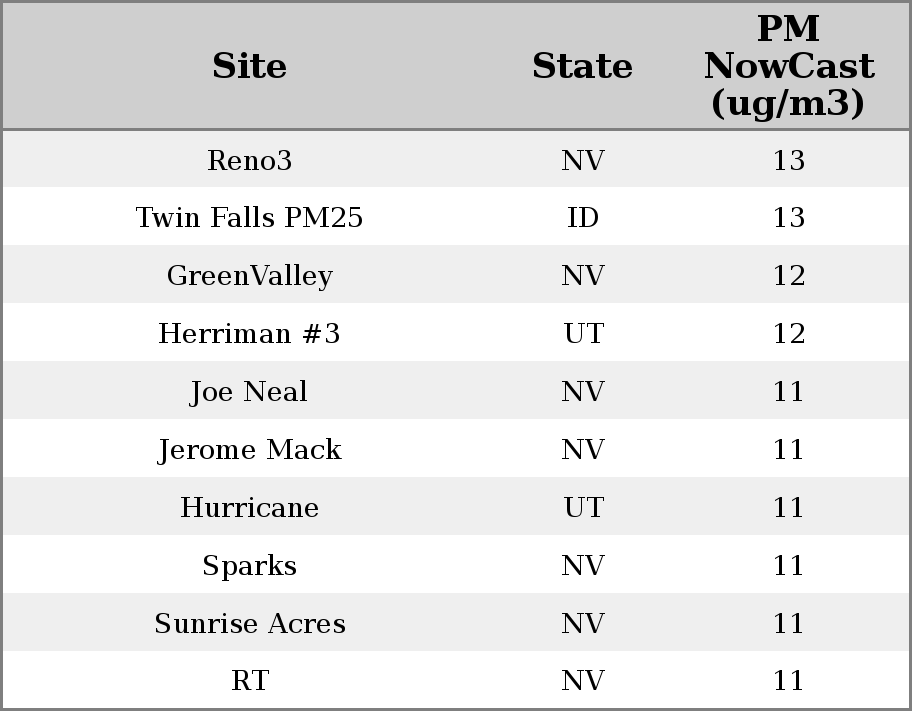The image size is (912, 711).
Task: Select the NowCast value 12 for GreenValley
Action: (x=788, y=276)
